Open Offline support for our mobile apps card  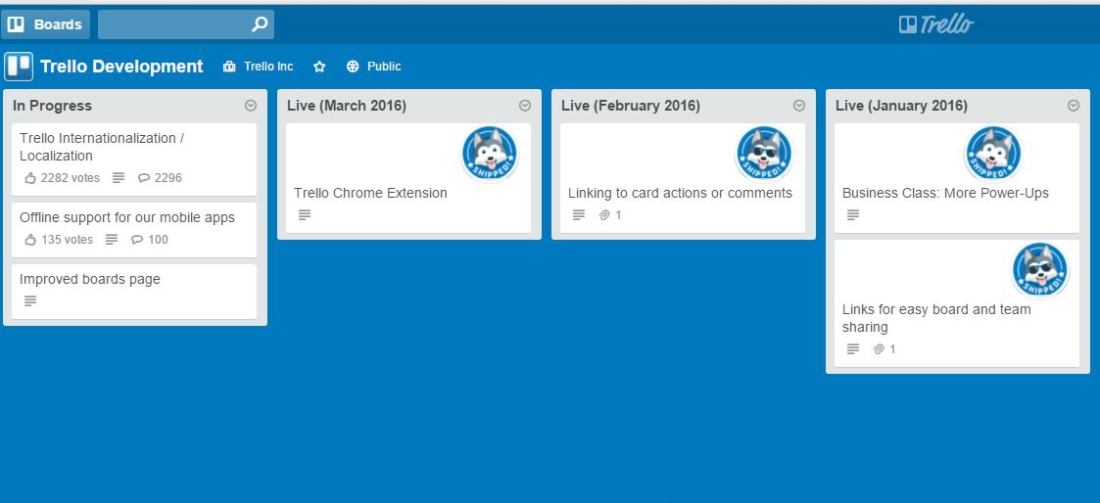coord(134,229)
